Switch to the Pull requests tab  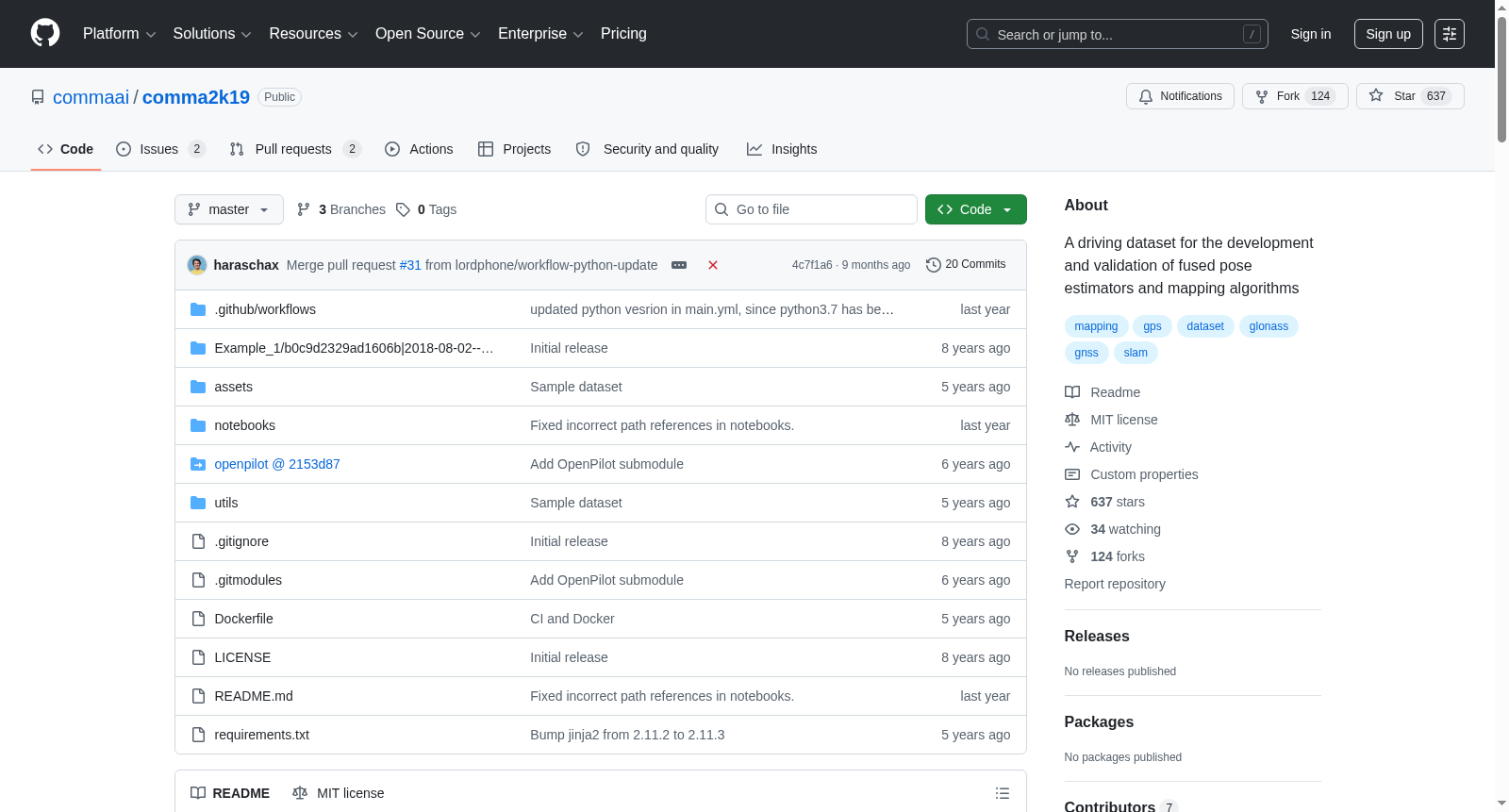pos(295,149)
